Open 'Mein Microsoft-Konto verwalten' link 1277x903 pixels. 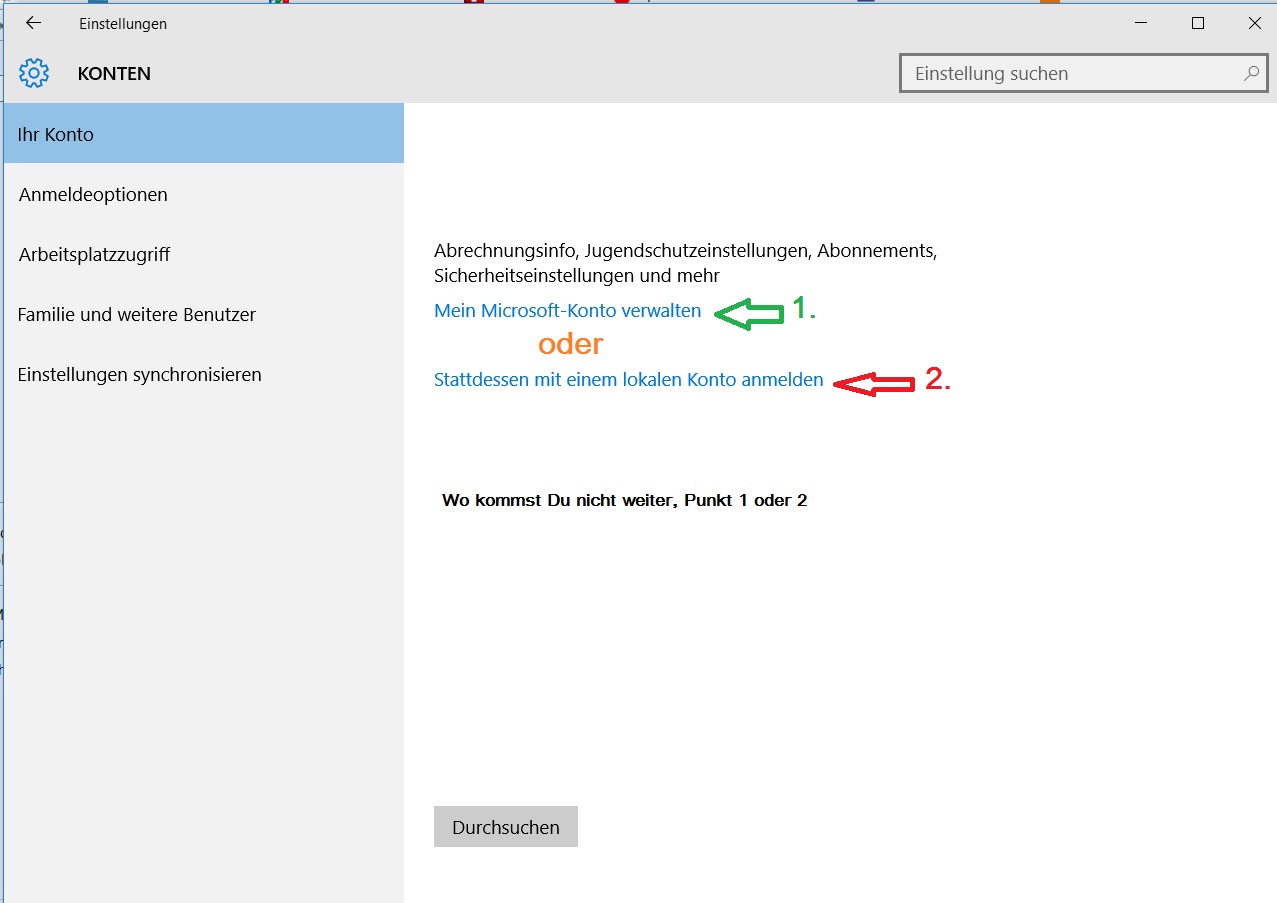click(x=567, y=311)
